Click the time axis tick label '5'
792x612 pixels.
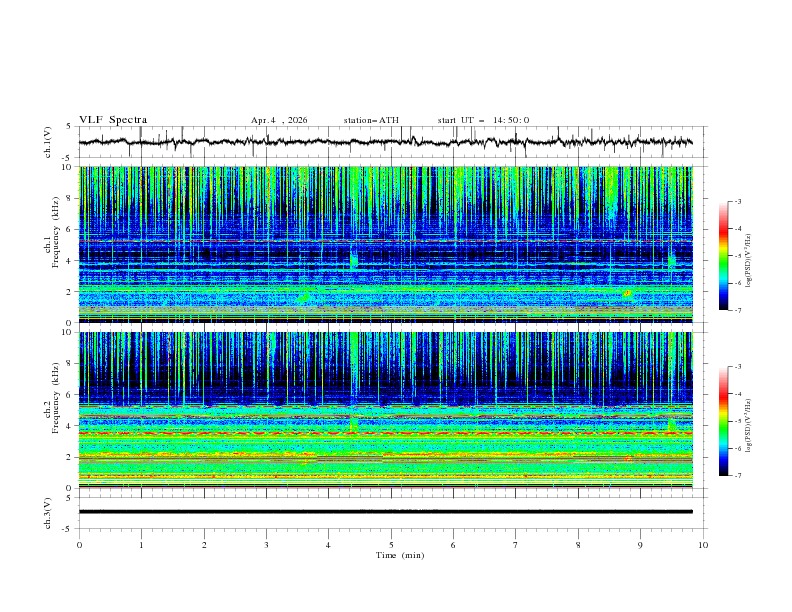[x=391, y=545]
